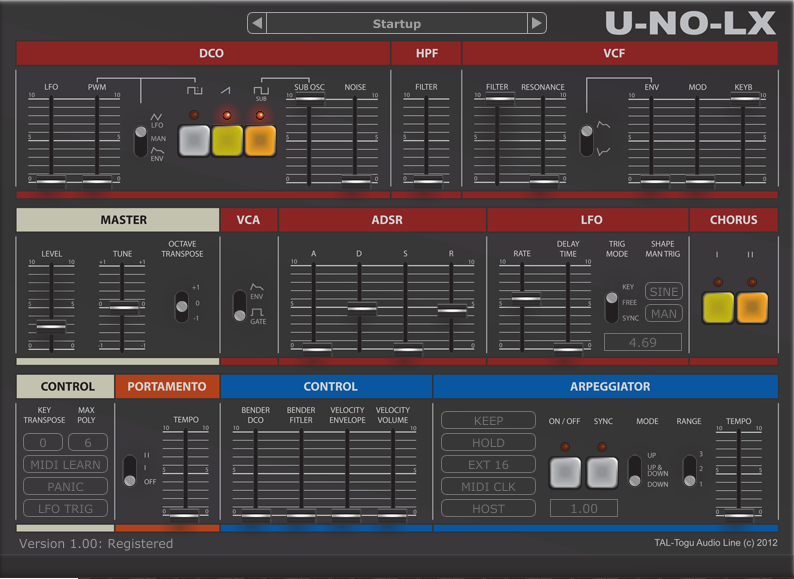Toggle the DCO sawtooth wave button
The width and height of the screenshot is (794, 579).
[227, 142]
